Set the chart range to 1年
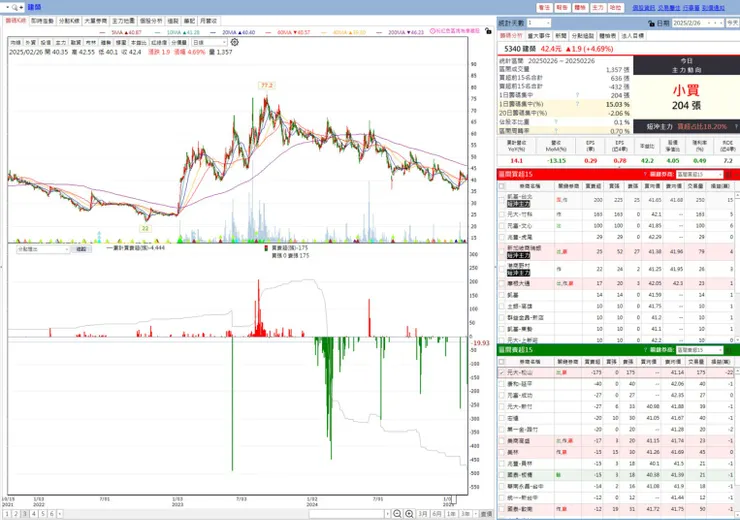Image resolution: width=740 pixels, height=520 pixels. click(451, 514)
